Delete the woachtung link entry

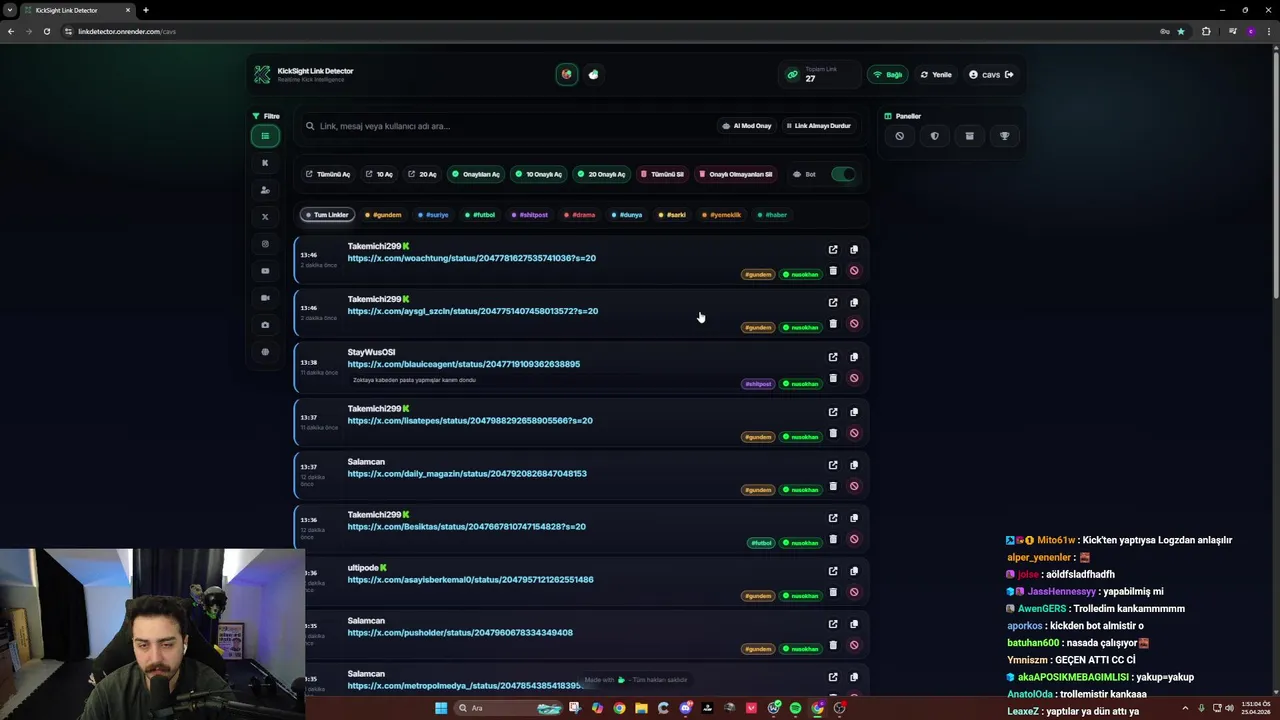[x=833, y=271]
